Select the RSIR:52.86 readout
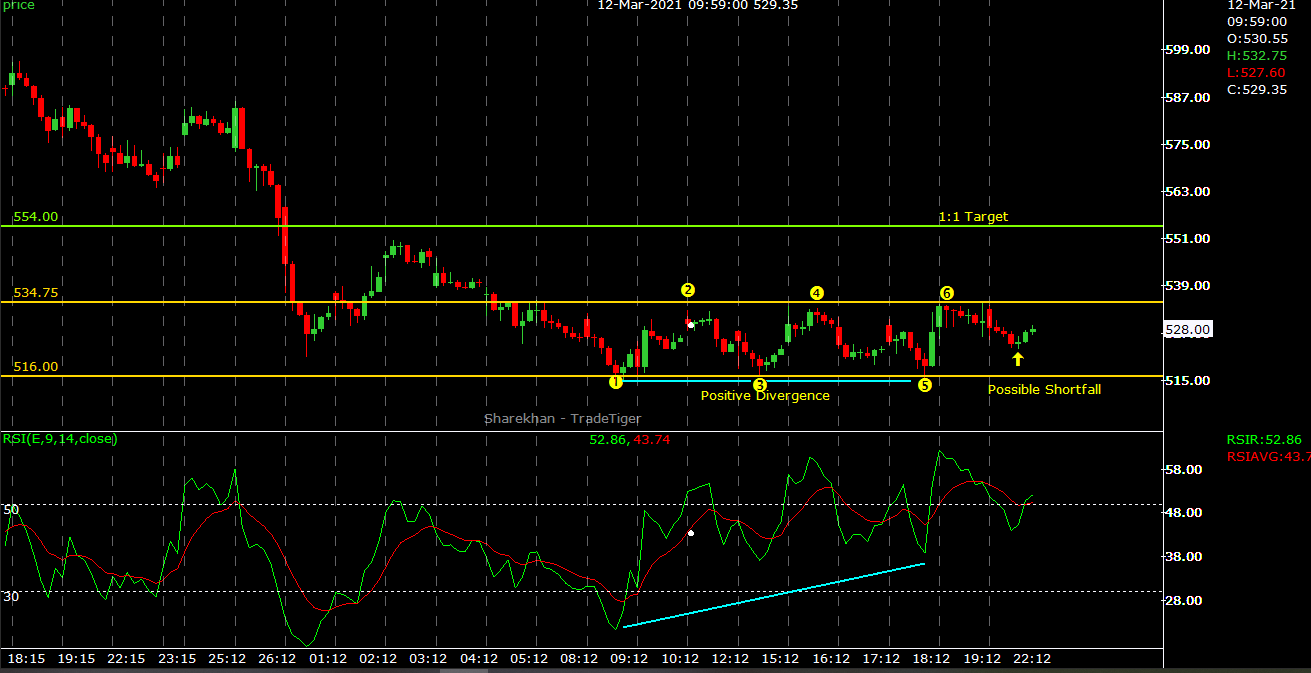1311x673 pixels. 1264,439
